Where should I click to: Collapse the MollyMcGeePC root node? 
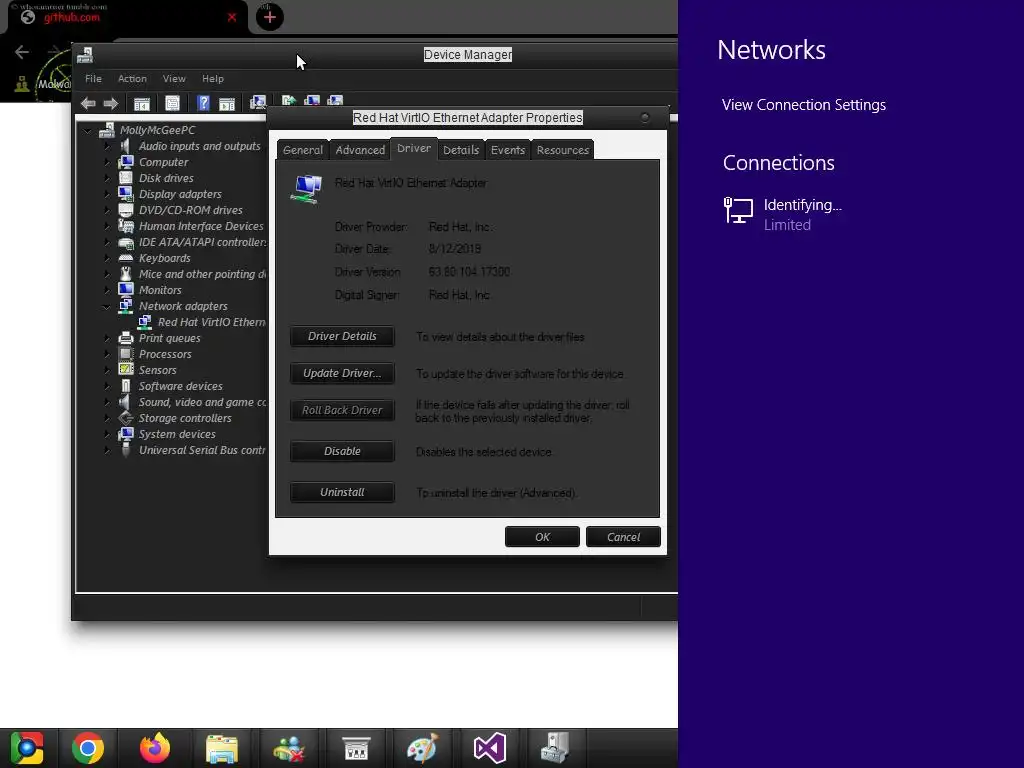click(88, 131)
